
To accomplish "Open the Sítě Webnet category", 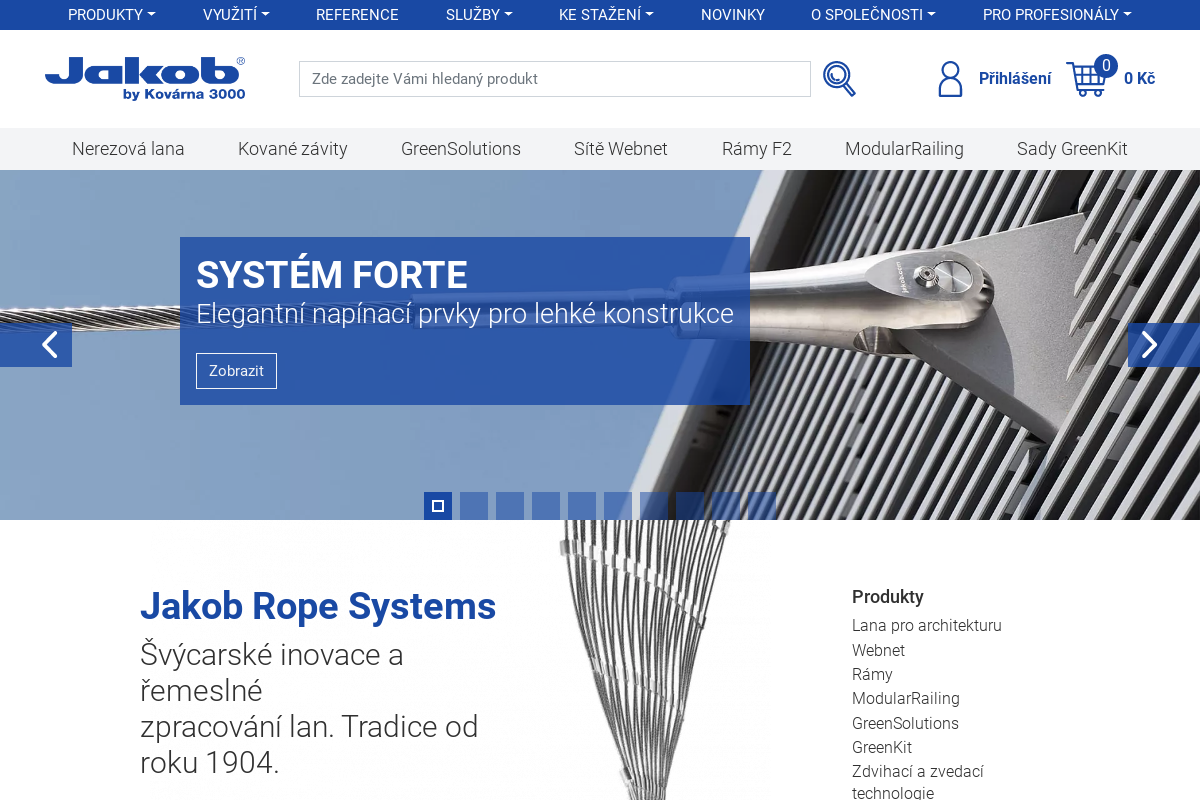I will coord(620,149).
